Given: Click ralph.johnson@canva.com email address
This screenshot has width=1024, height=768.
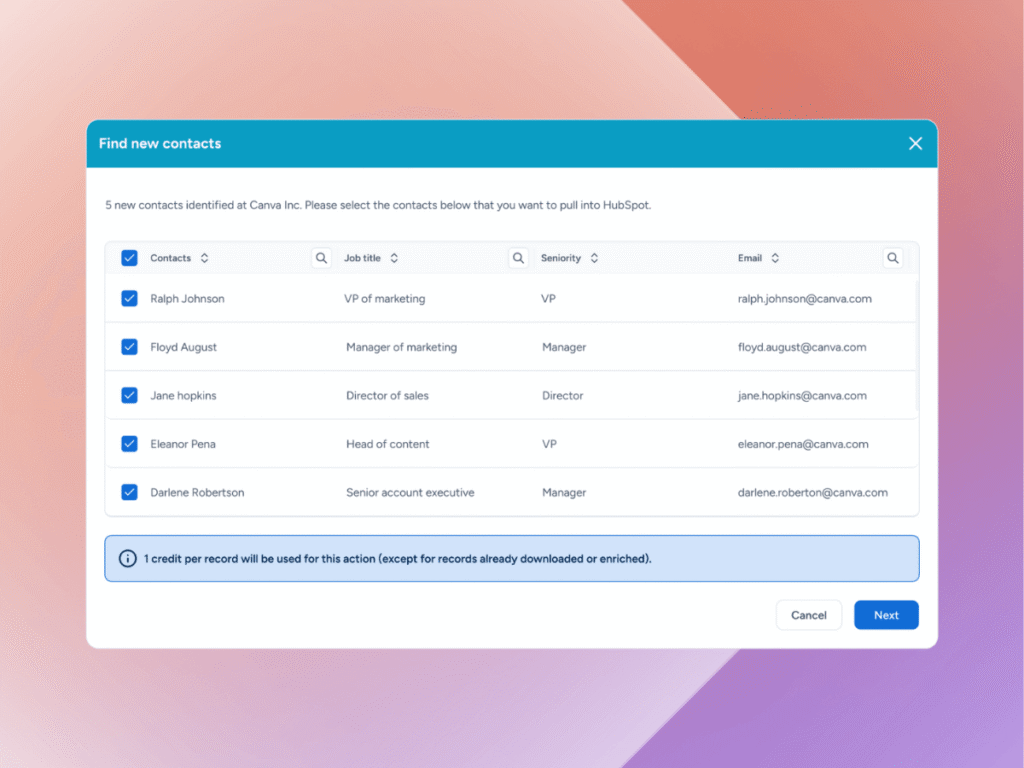Looking at the screenshot, I should 804,299.
